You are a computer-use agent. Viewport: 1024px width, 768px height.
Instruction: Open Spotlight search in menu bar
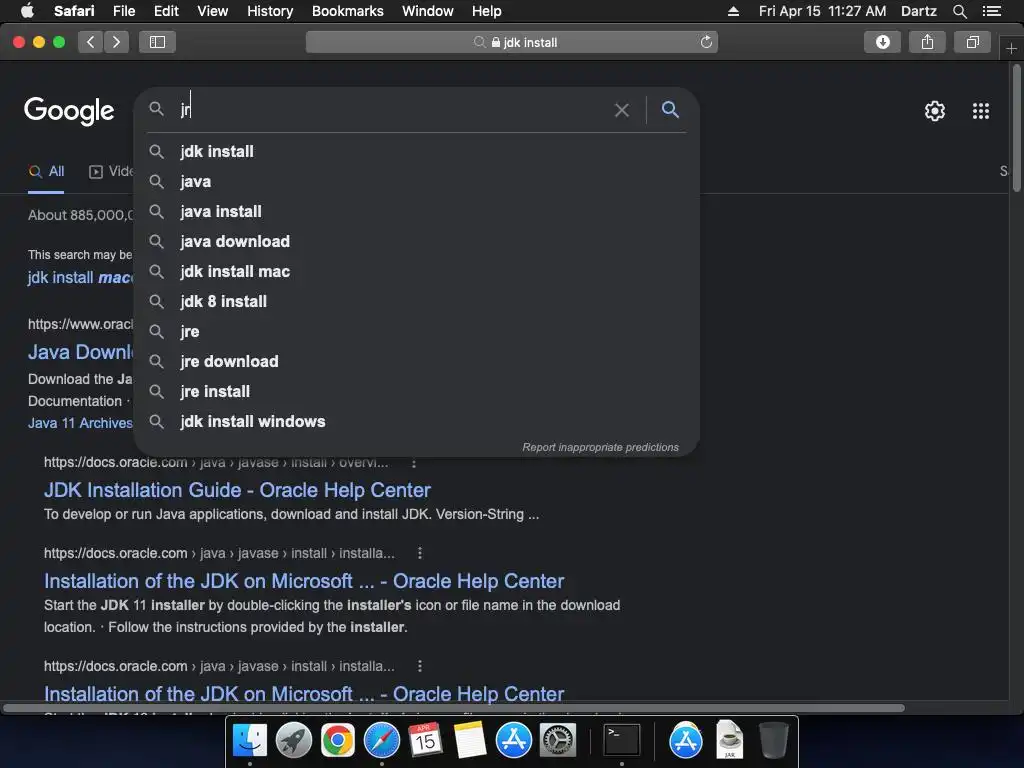[x=959, y=11]
